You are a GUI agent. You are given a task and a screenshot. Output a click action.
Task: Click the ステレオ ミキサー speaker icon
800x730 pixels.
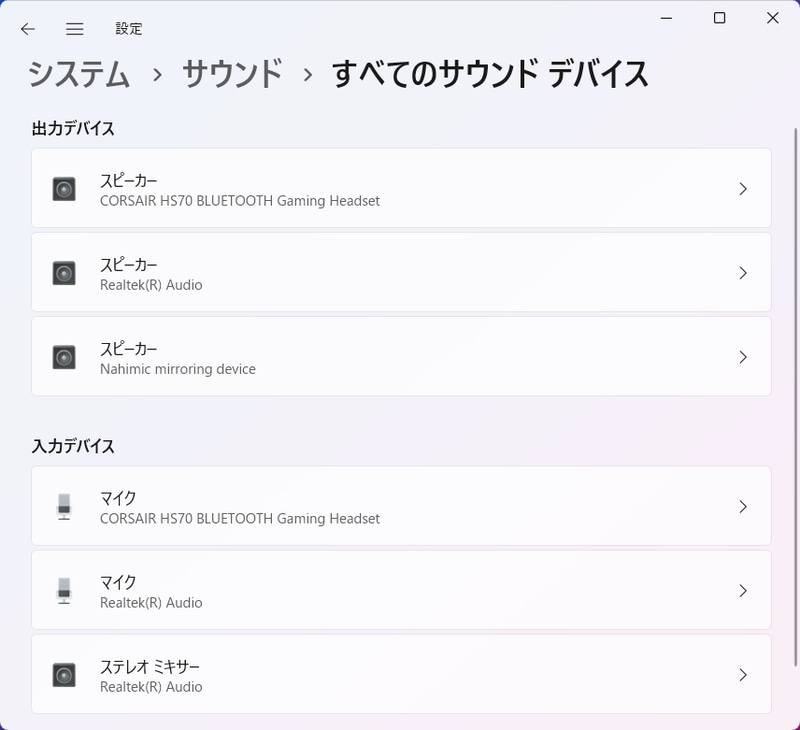point(66,675)
